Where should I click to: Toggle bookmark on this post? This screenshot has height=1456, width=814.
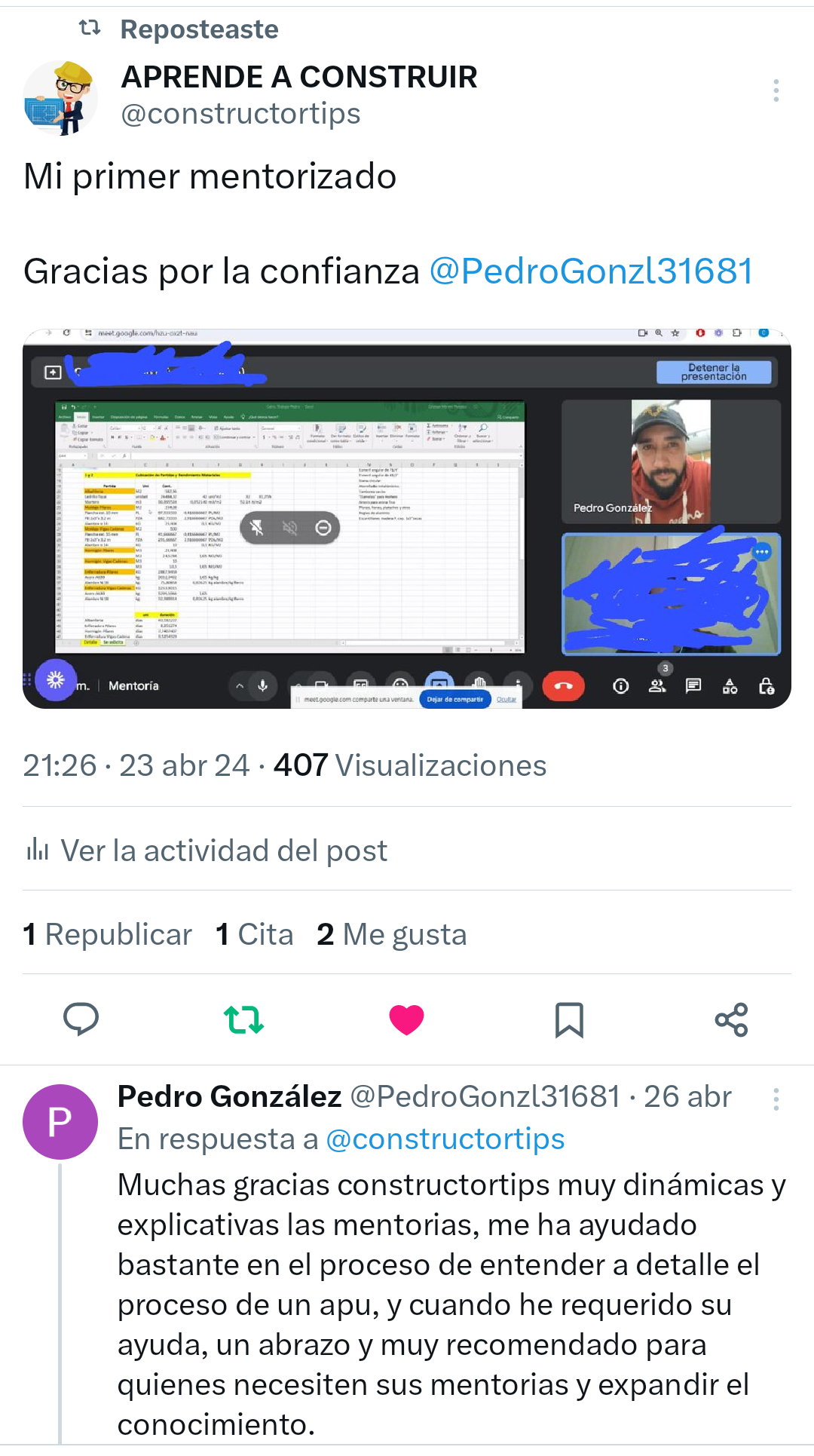click(x=569, y=1019)
